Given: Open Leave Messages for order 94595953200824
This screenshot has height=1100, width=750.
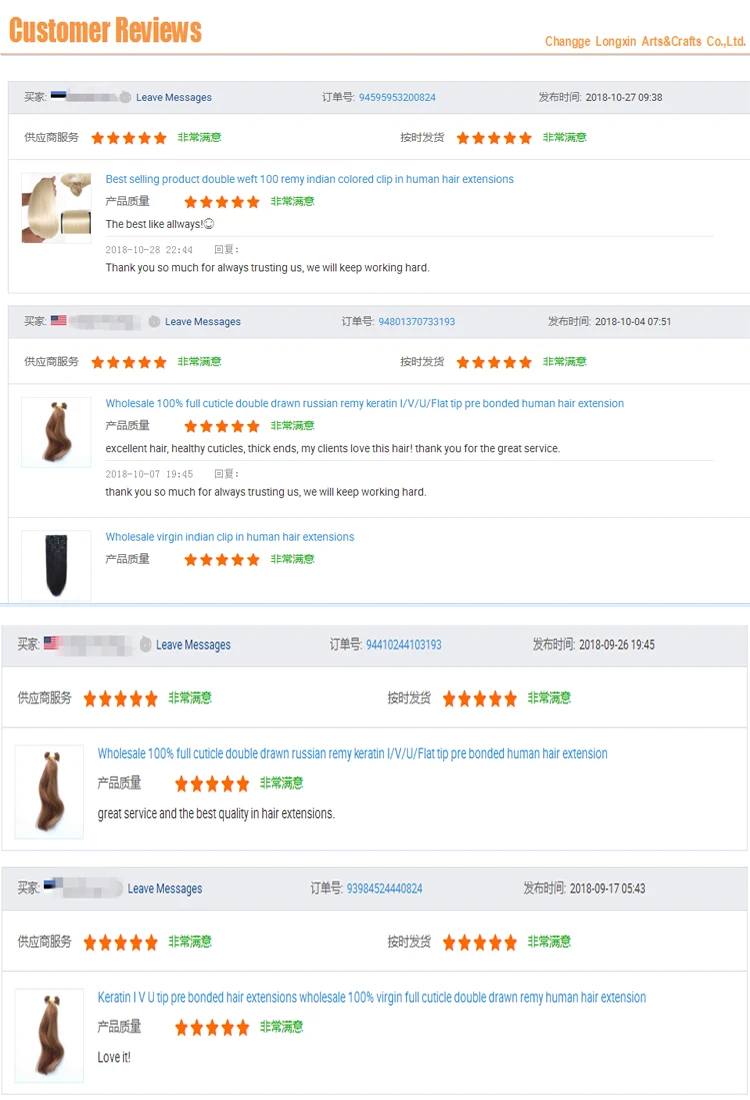Looking at the screenshot, I should coord(173,98).
